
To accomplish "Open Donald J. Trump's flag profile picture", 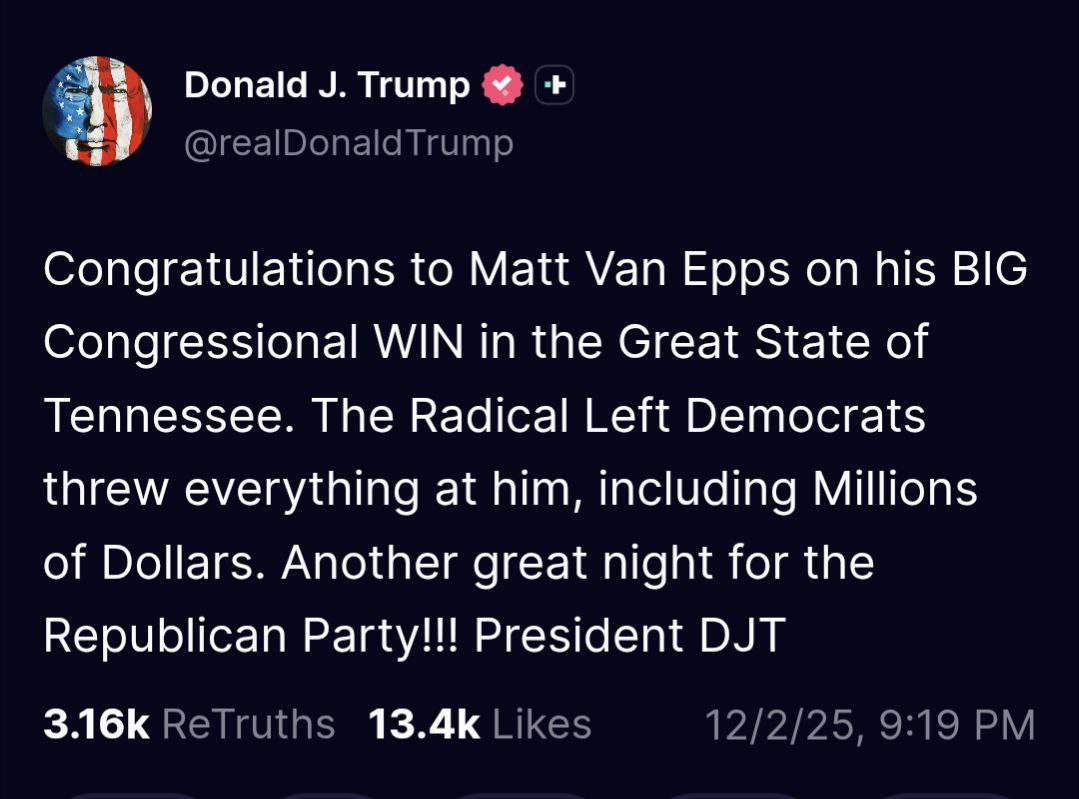I will point(97,111).
